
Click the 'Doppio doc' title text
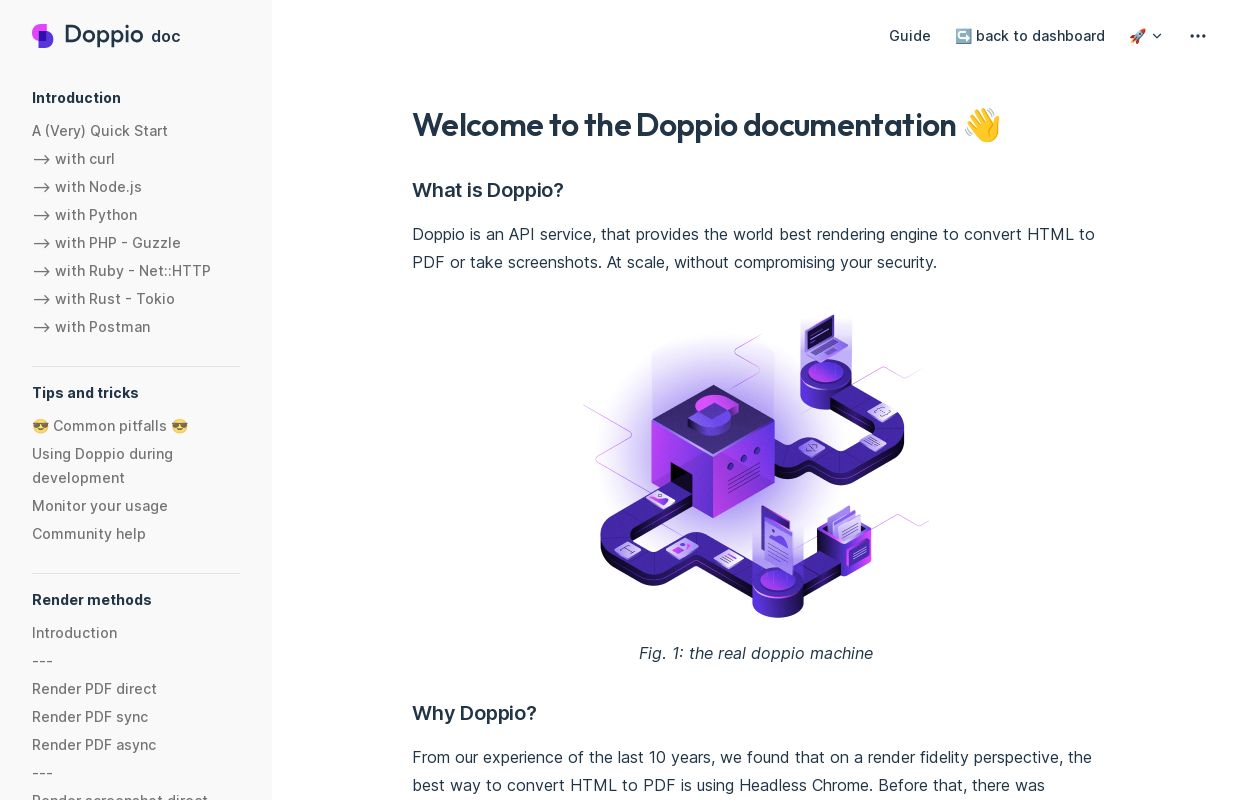click(122, 36)
